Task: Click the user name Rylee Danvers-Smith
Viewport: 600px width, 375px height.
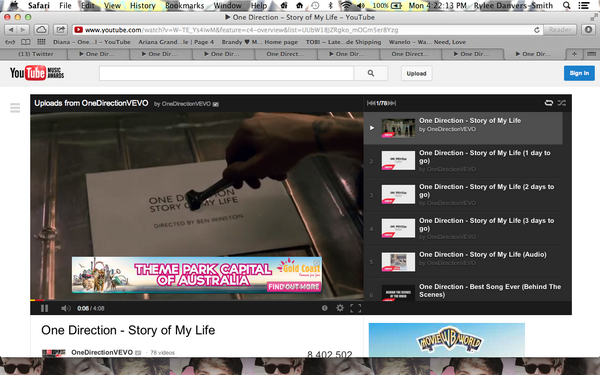Action: tap(513, 5)
